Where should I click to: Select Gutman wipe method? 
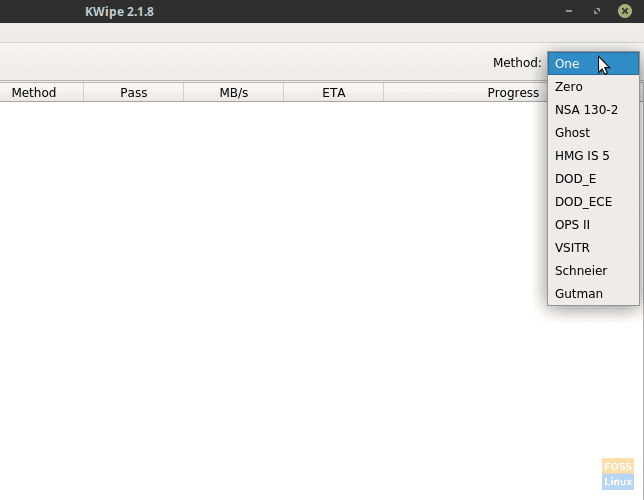593,294
